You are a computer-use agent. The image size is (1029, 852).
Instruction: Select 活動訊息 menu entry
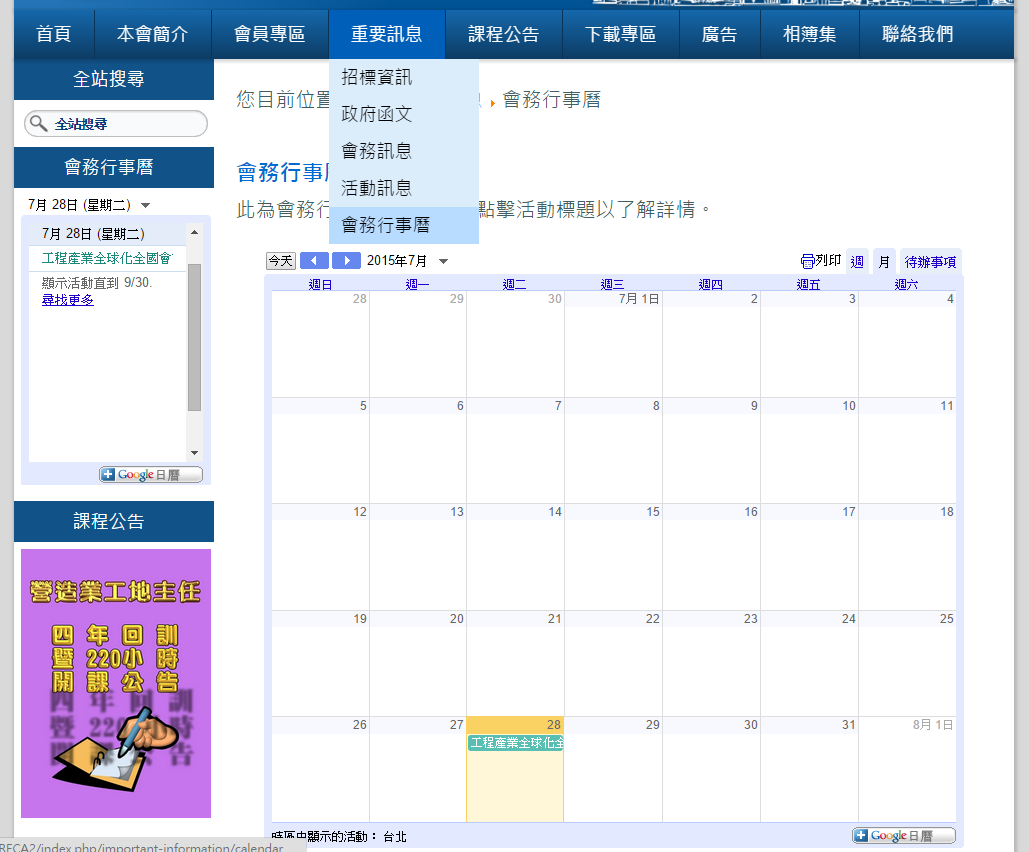pos(376,188)
